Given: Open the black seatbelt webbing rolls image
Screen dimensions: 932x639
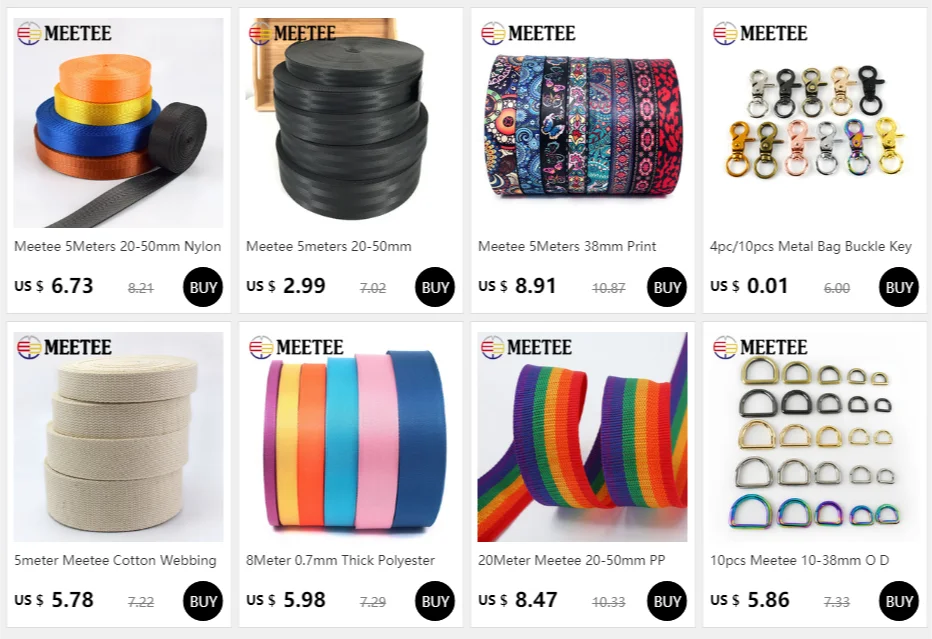Looking at the screenshot, I should 350,122.
